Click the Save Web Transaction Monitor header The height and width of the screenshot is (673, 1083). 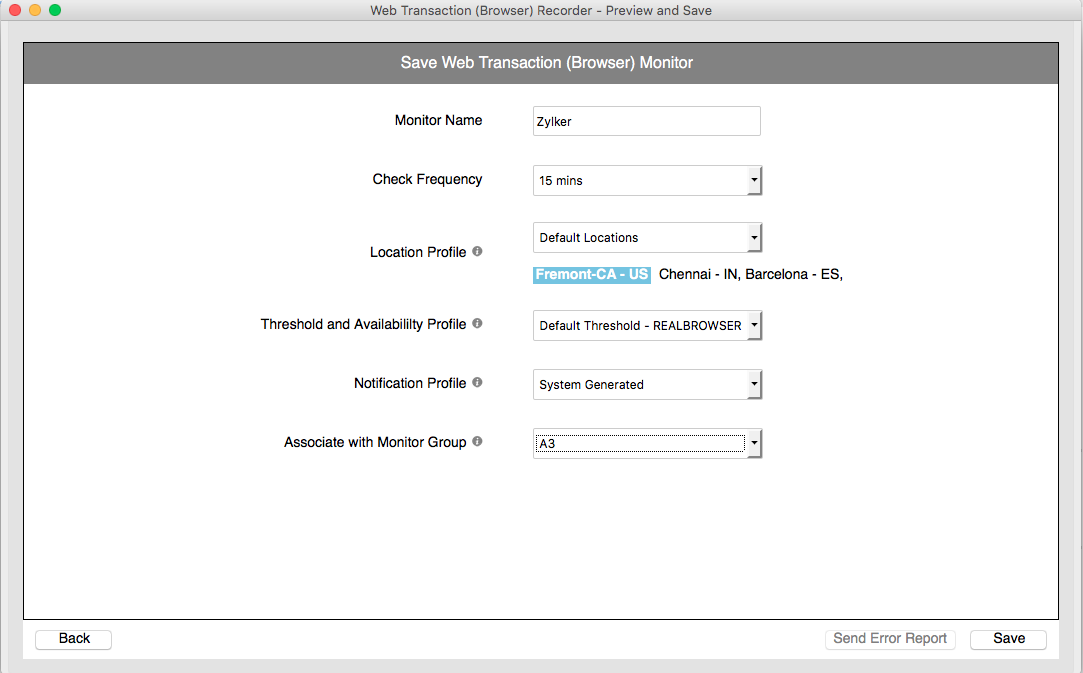tap(546, 63)
